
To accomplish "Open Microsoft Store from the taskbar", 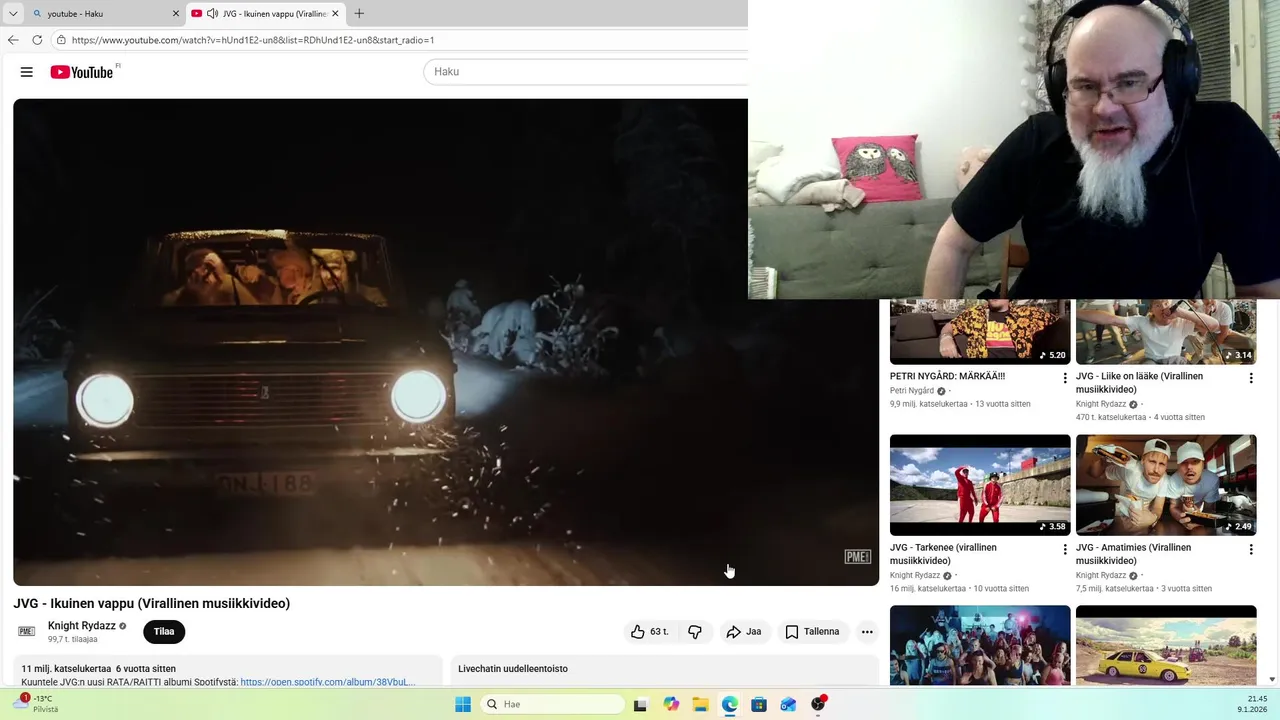I will click(759, 704).
